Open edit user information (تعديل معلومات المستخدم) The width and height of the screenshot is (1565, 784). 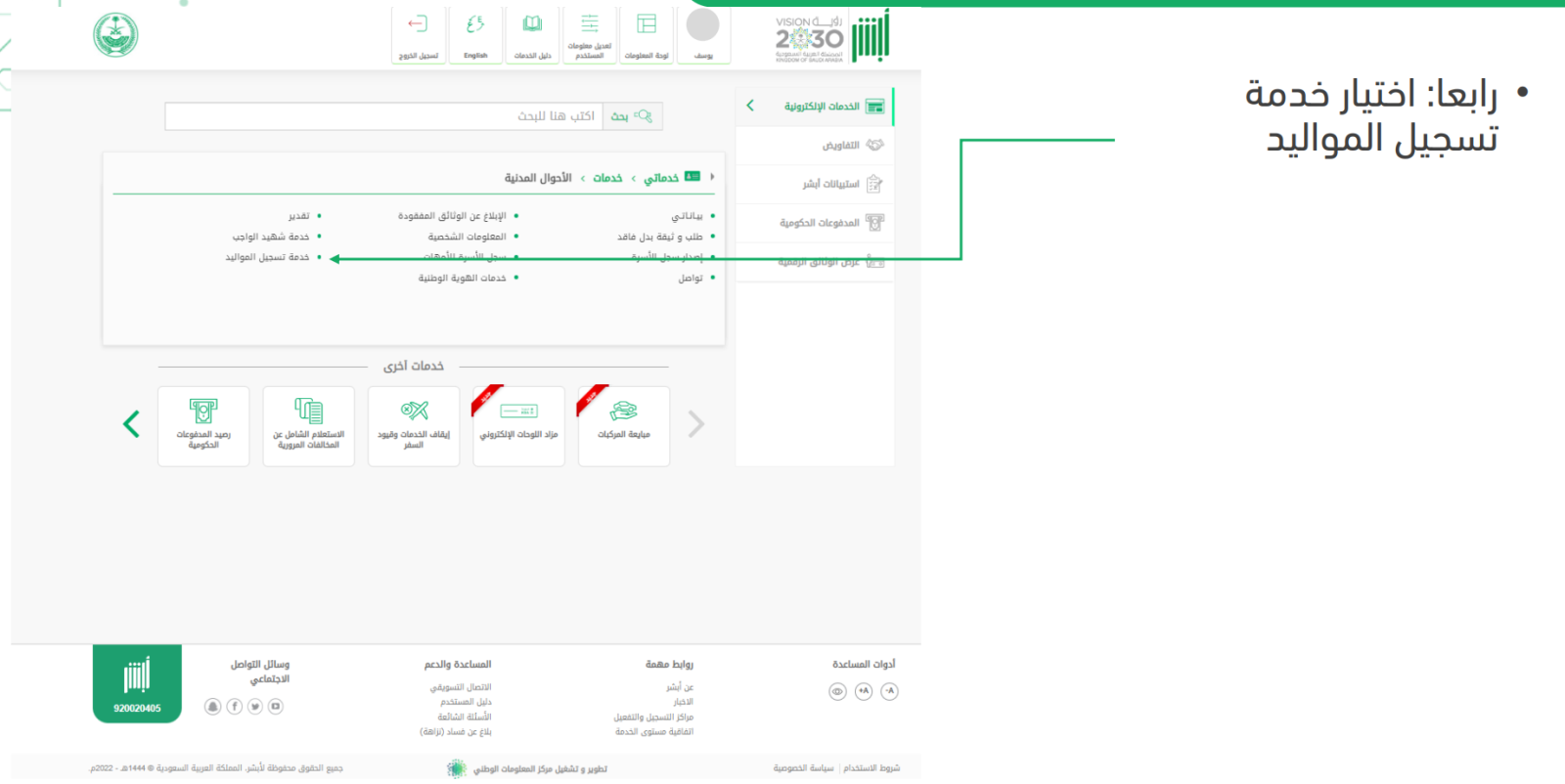589,35
